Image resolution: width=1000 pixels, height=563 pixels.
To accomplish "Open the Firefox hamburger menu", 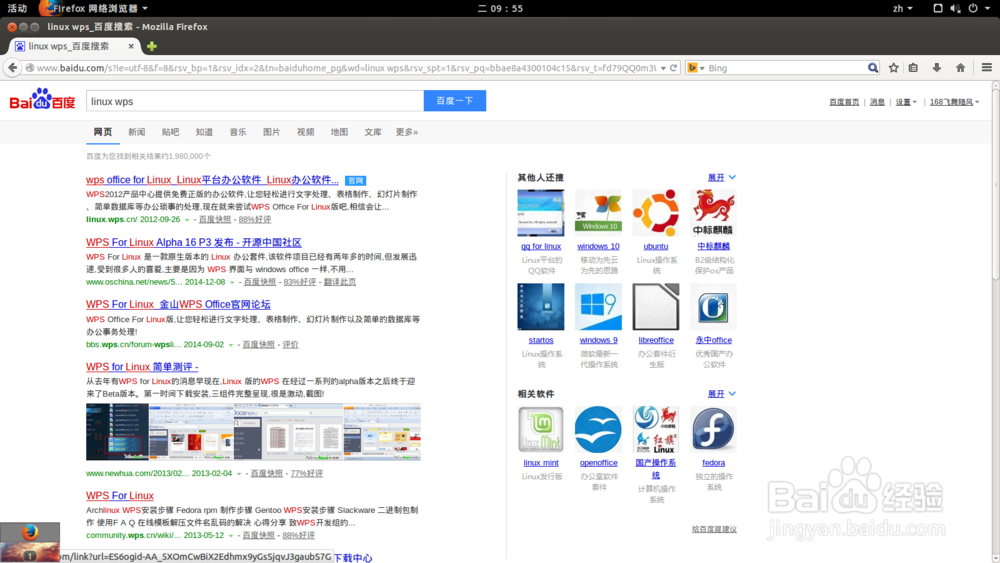I will click(x=987, y=68).
